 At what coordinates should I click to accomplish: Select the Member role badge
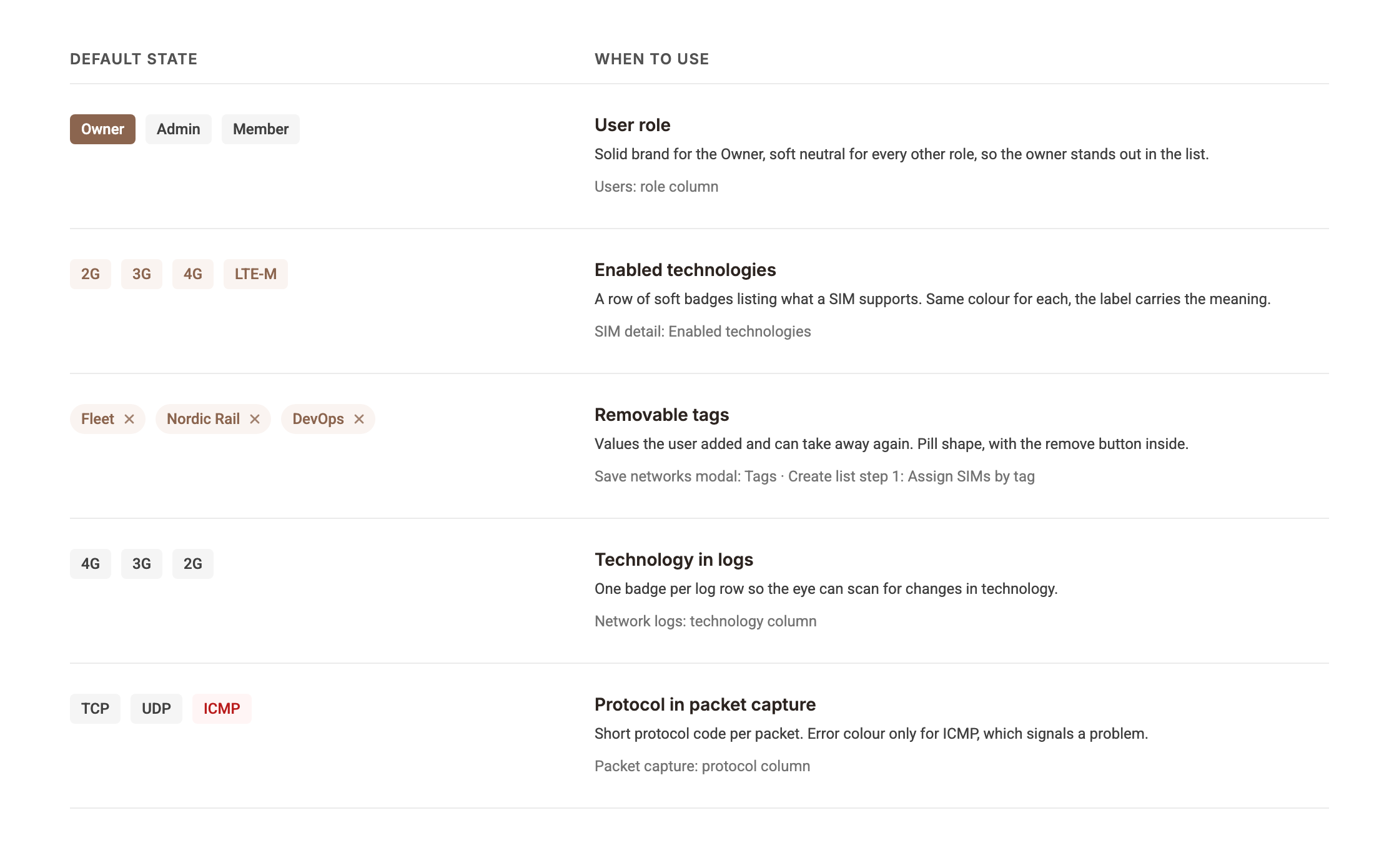(260, 129)
